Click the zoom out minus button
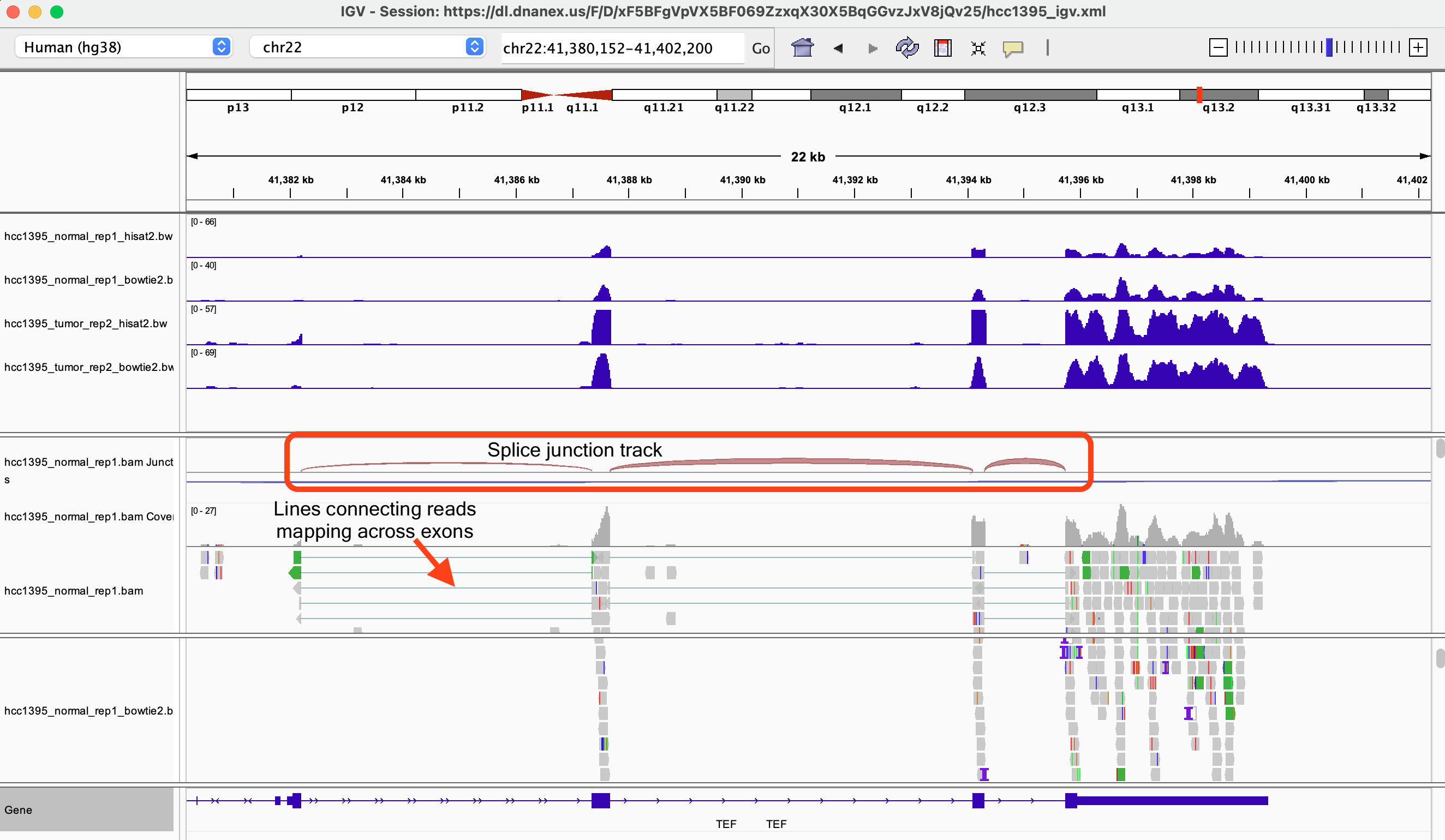This screenshot has height=840, width=1445. point(1218,47)
